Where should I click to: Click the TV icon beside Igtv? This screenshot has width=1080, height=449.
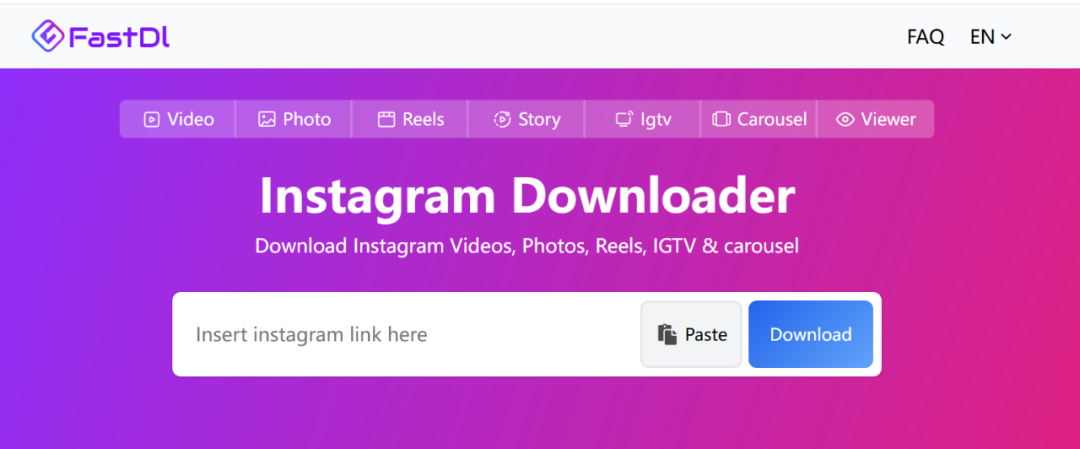click(623, 120)
